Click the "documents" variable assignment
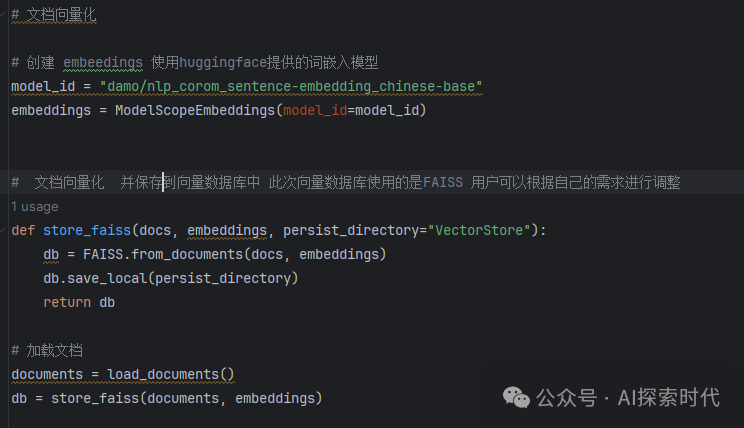The image size is (744, 428). tap(47, 375)
